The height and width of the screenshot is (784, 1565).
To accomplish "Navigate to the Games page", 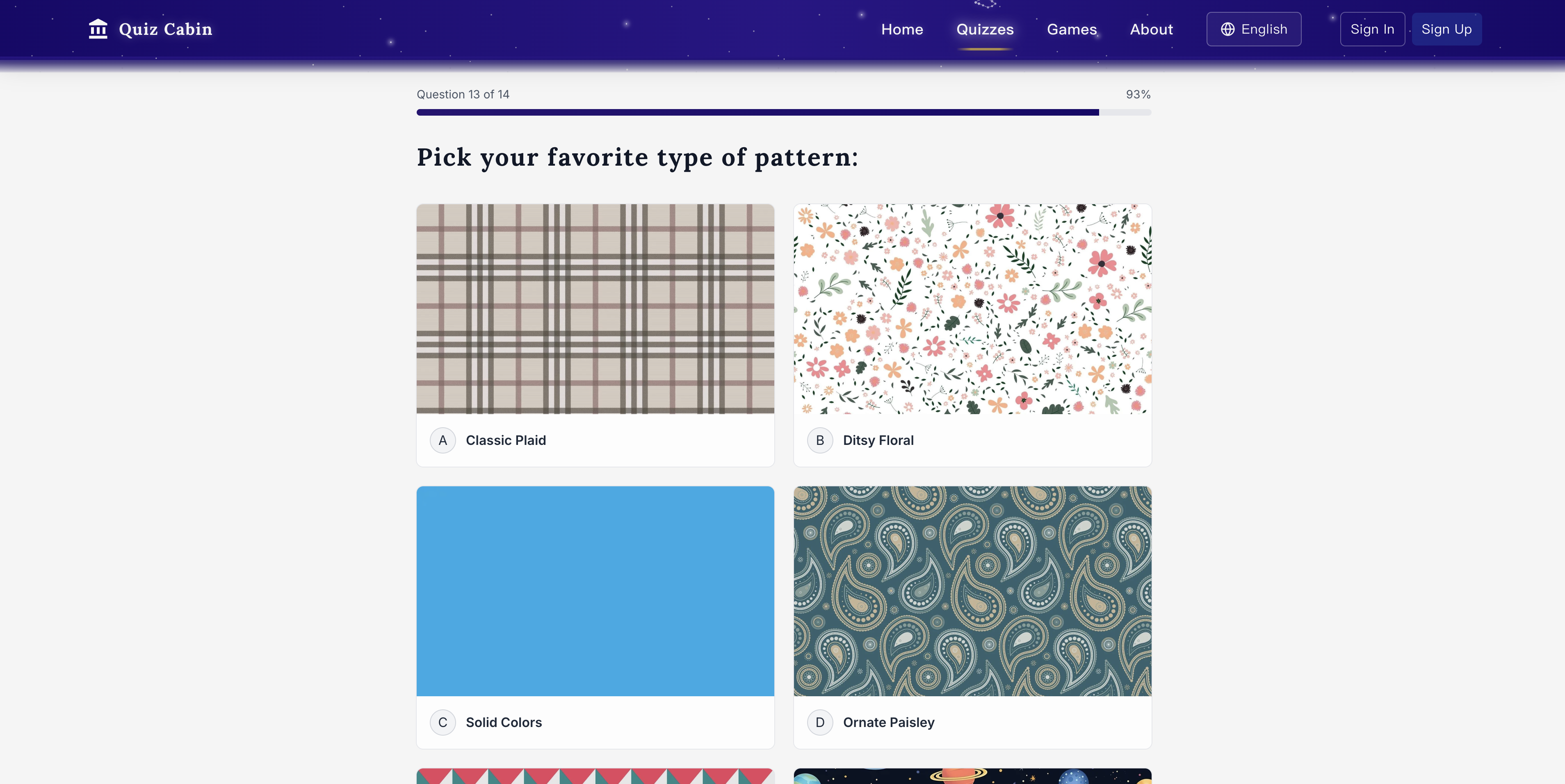I will point(1071,29).
